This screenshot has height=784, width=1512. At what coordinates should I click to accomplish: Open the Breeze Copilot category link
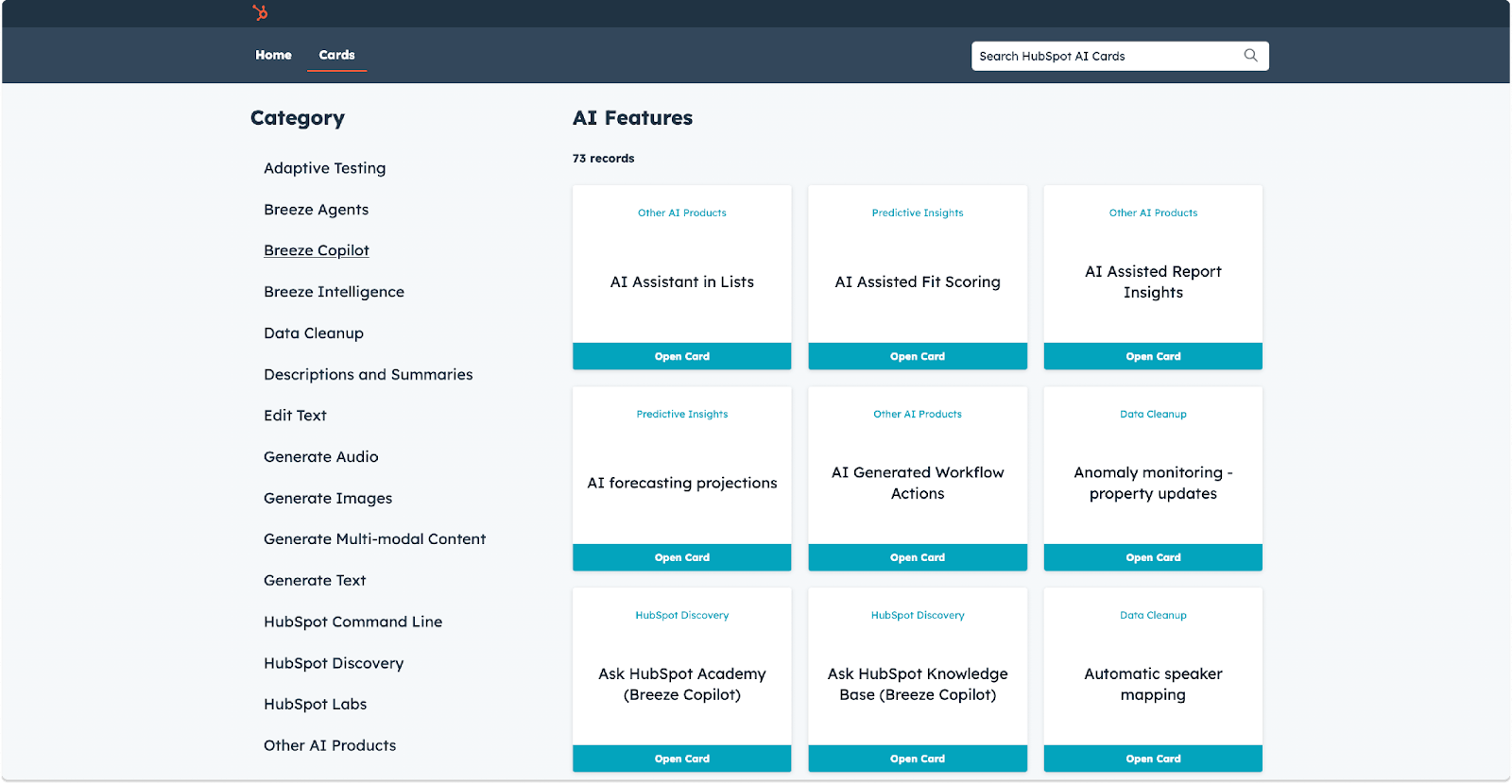[316, 250]
